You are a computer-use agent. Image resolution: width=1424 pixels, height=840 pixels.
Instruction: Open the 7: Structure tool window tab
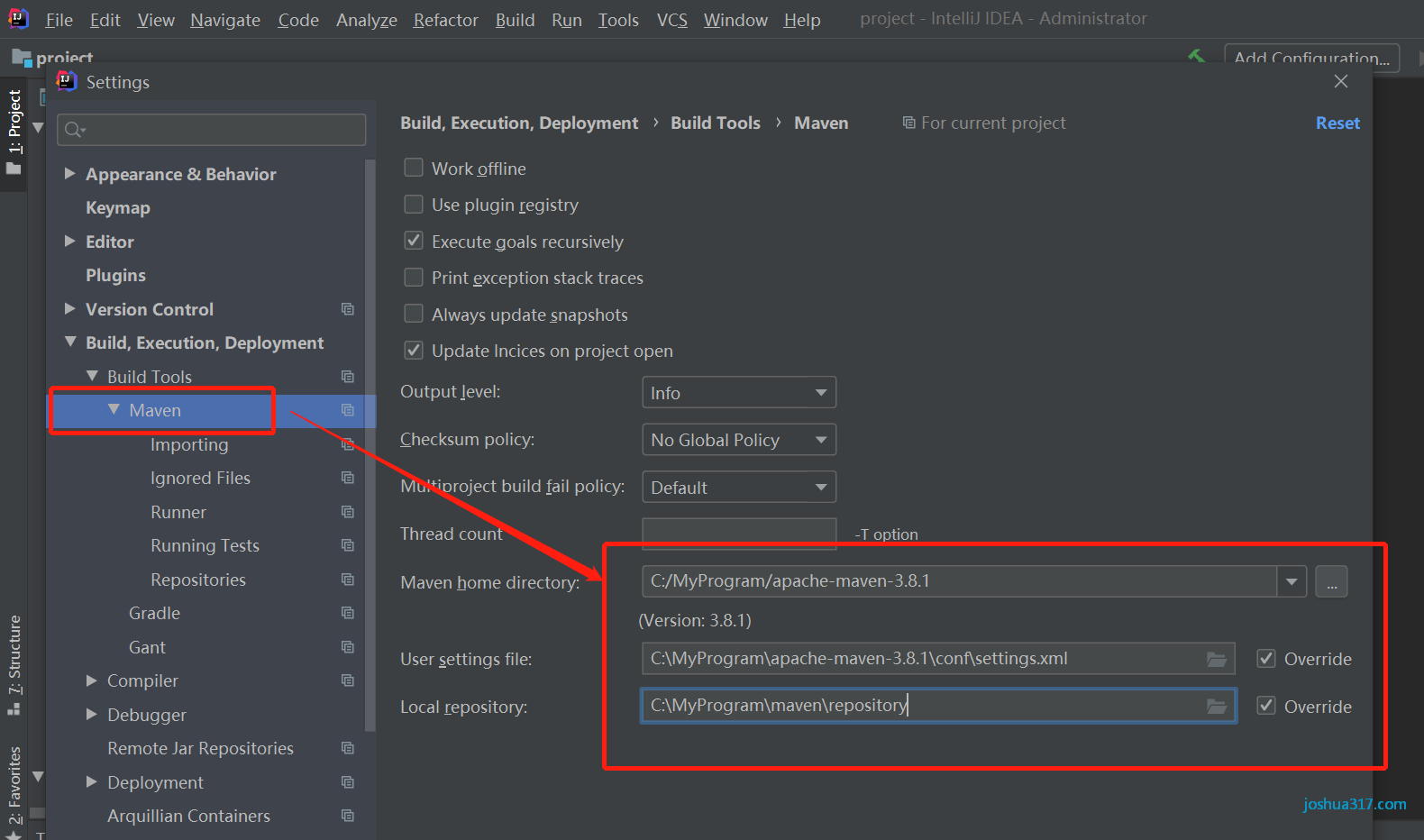pyautogui.click(x=14, y=664)
